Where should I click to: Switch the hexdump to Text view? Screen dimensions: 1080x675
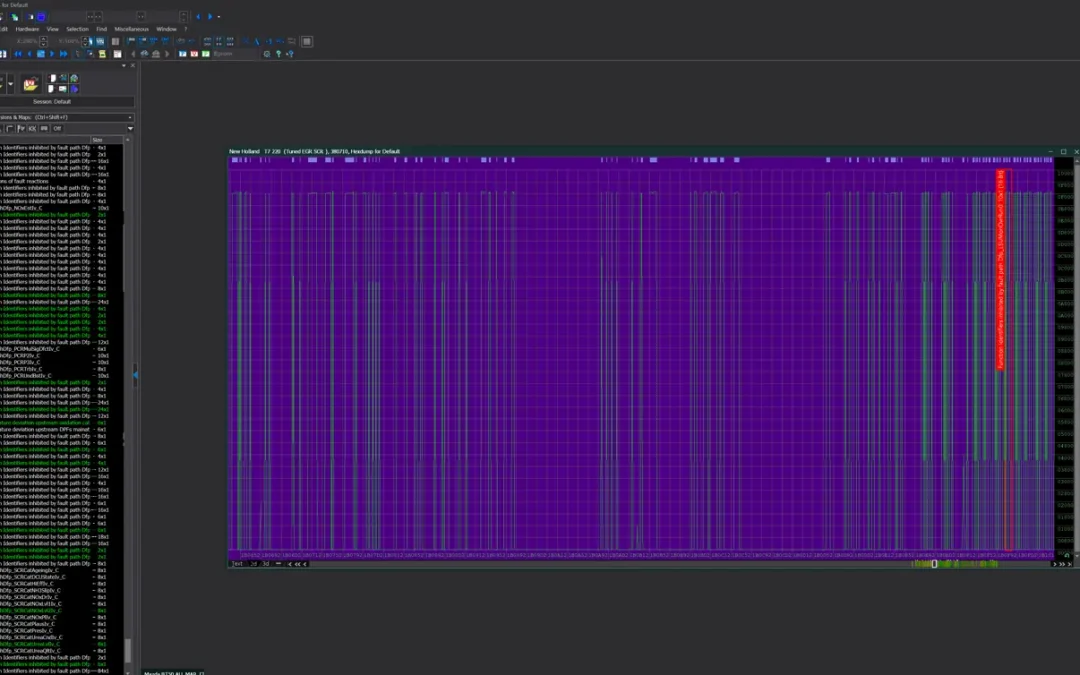coord(238,563)
